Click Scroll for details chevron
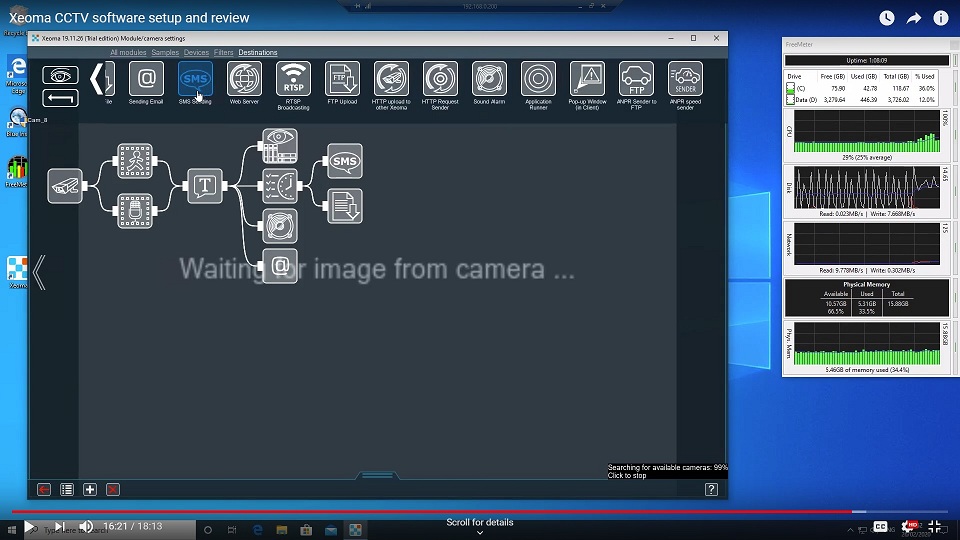 pyautogui.click(x=480, y=533)
